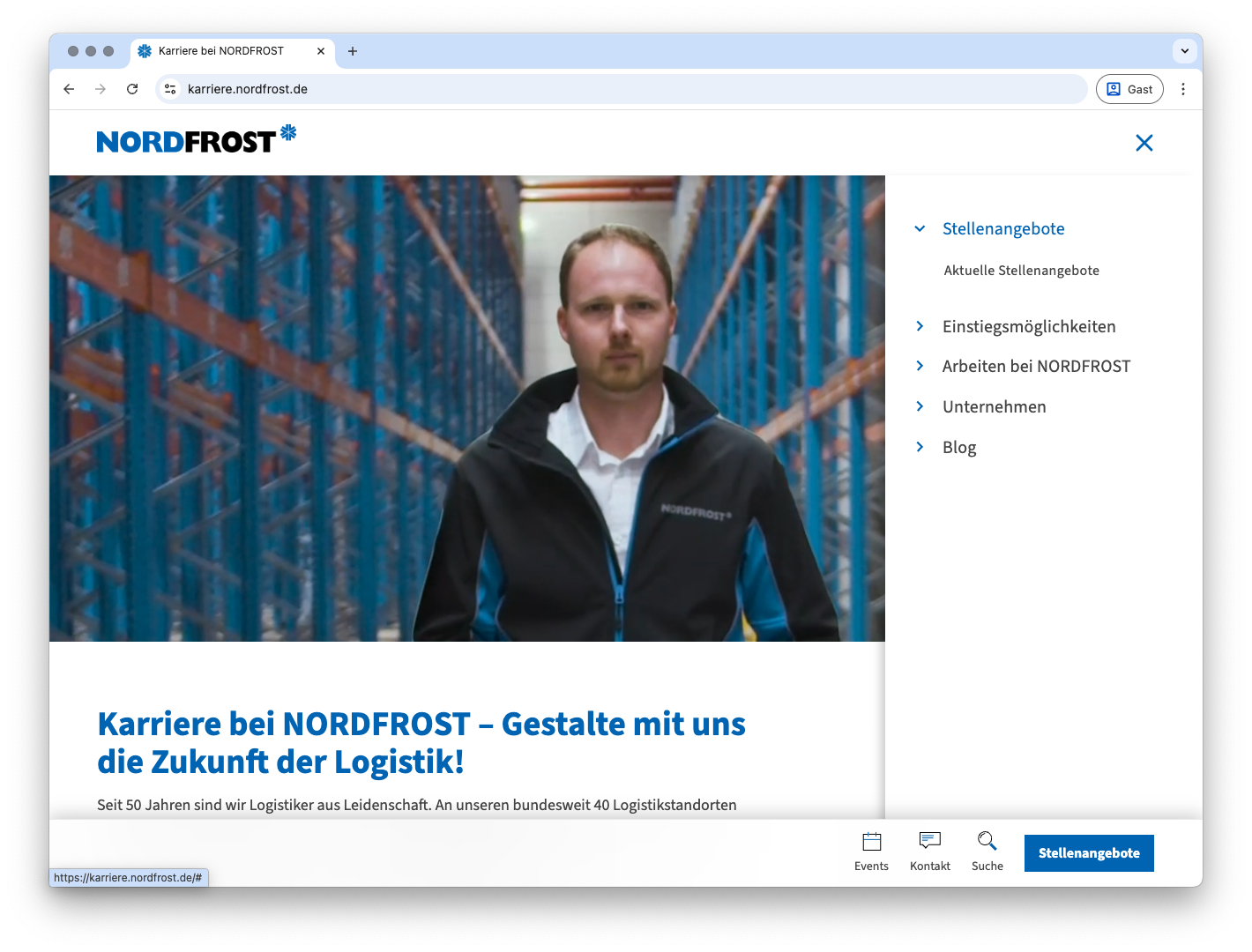The height and width of the screenshot is (952, 1252).
Task: Close the navigation menu with X icon
Action: click(1144, 143)
